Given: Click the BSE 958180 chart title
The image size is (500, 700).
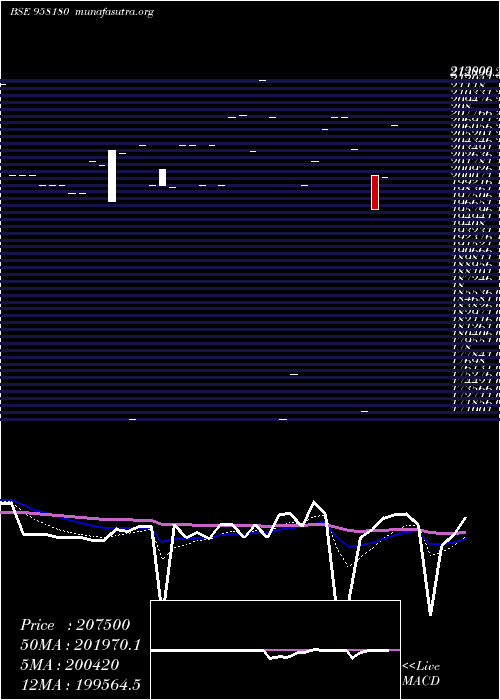Looking at the screenshot, I should [39, 12].
